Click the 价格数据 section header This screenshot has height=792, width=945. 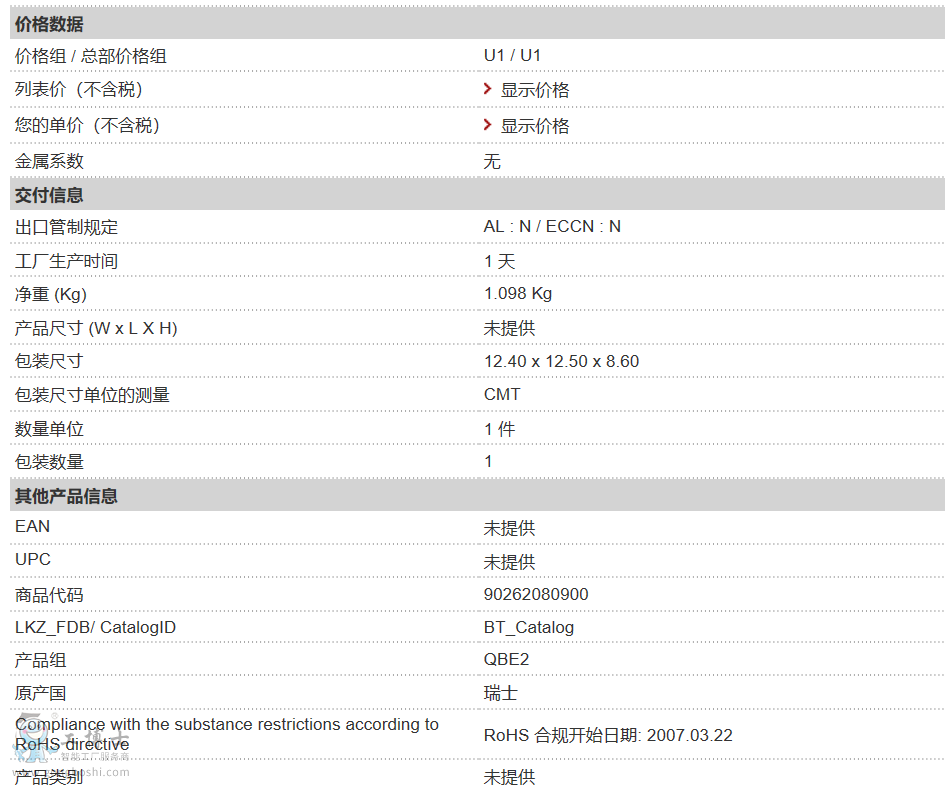(x=49, y=24)
